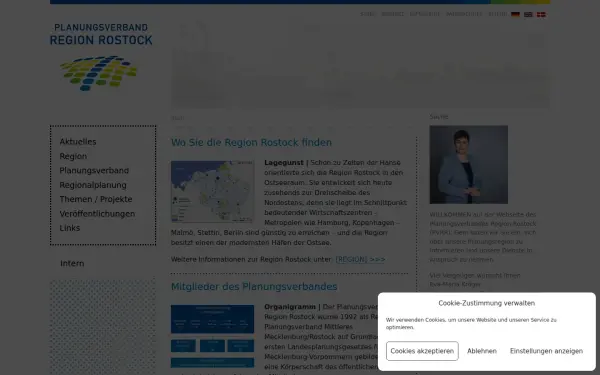Click the Cookie-Zustimmung verwalten title
Image resolution: width=600 pixels, height=375 pixels.
pyautogui.click(x=487, y=303)
